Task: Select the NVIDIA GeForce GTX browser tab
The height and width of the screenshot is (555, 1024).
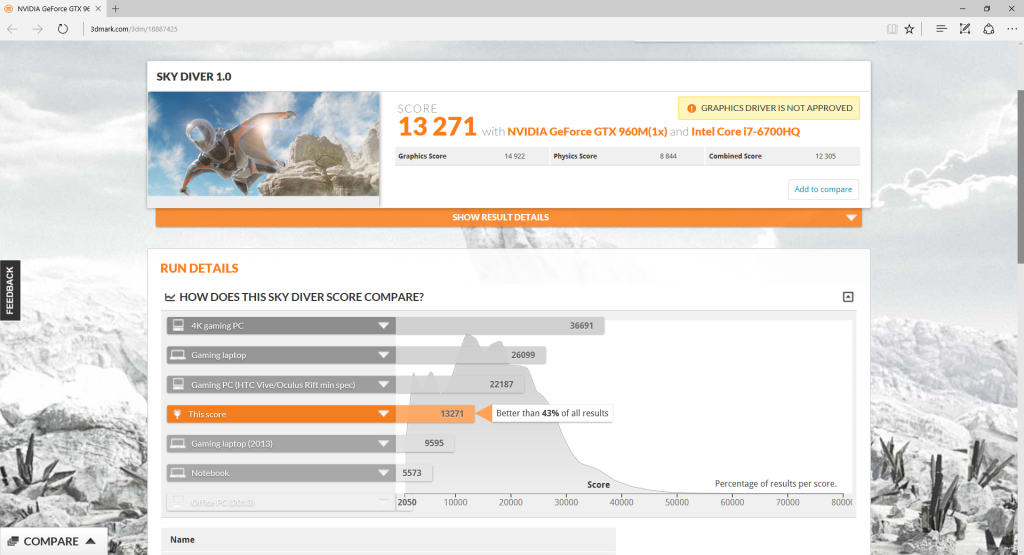Action: 52,8
